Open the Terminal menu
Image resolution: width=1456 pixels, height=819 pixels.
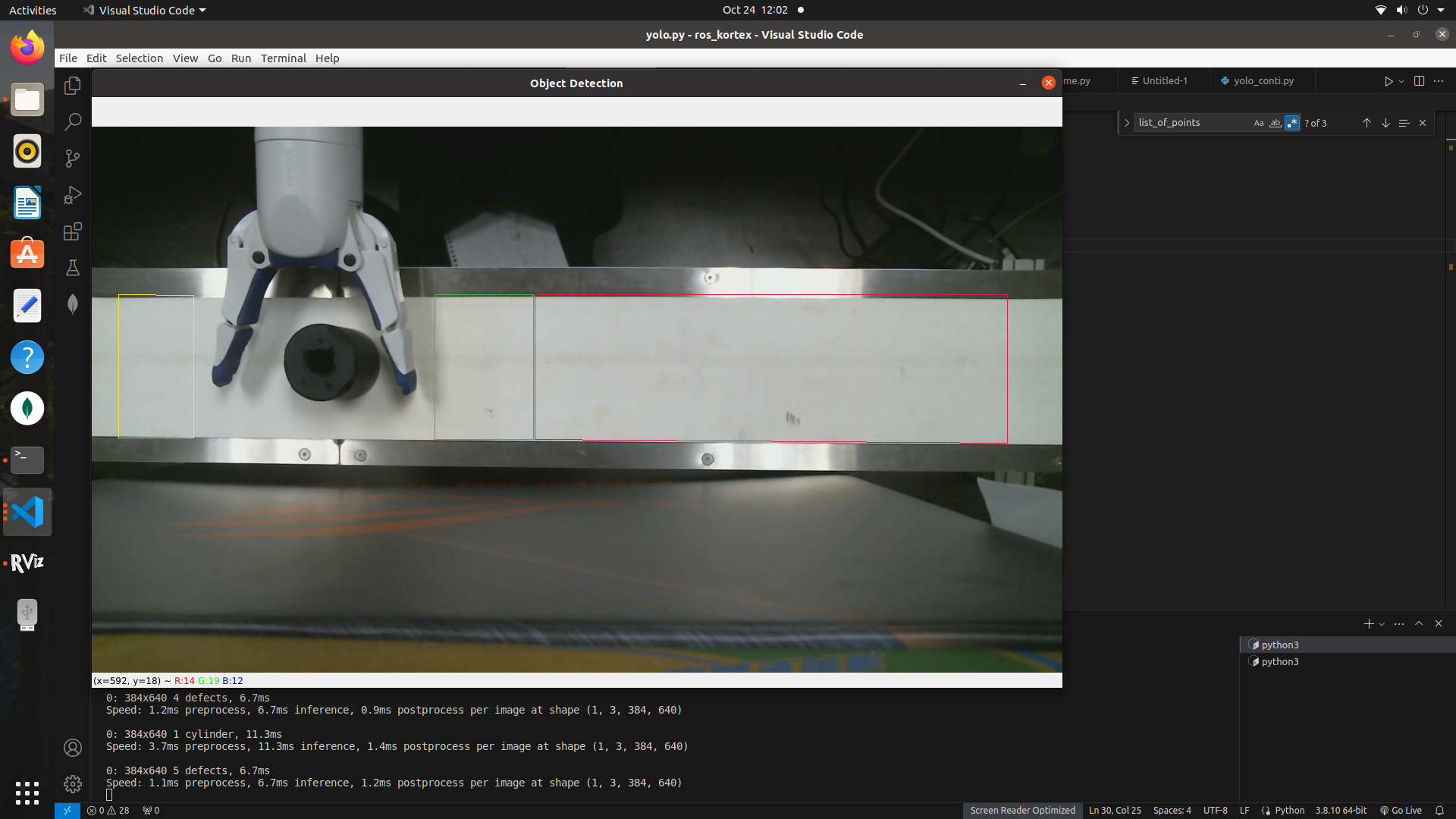coord(283,58)
